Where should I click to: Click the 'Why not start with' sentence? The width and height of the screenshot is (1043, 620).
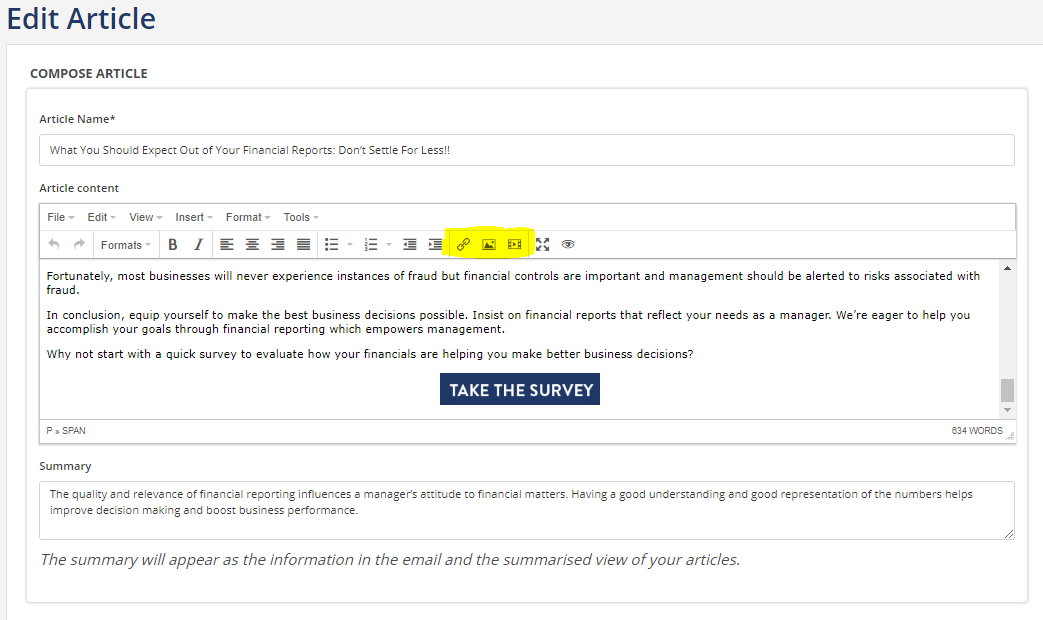tap(370, 354)
